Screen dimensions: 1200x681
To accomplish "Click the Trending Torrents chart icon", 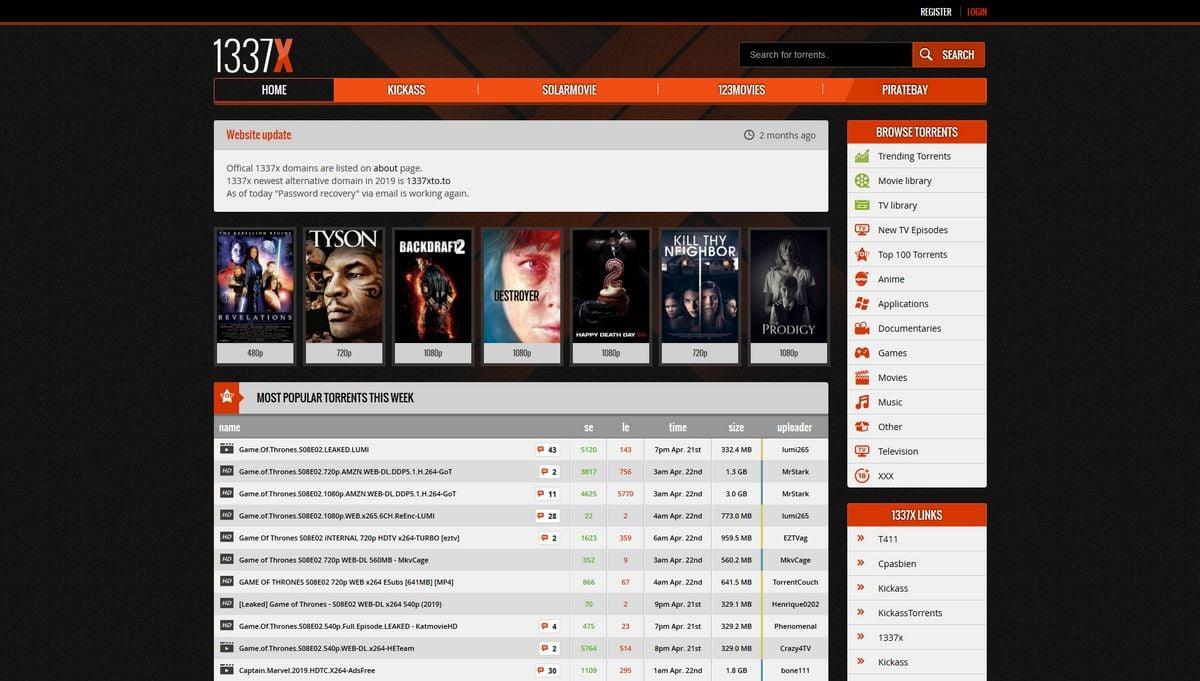I will tap(861, 156).
